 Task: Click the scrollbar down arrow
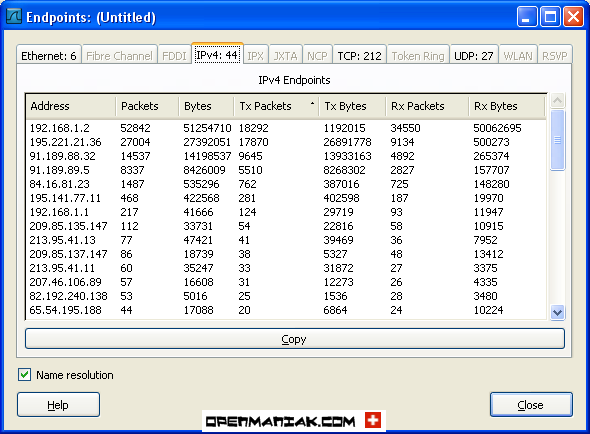[557, 312]
